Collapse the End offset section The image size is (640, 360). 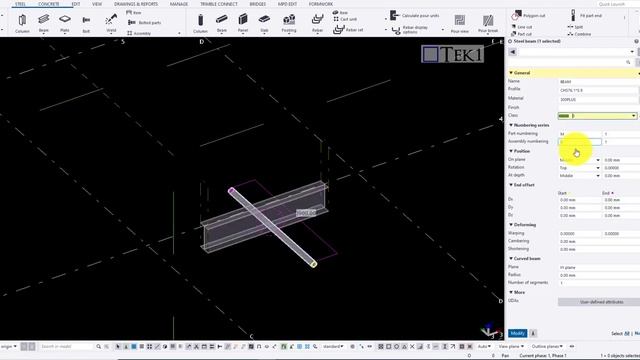click(x=511, y=185)
